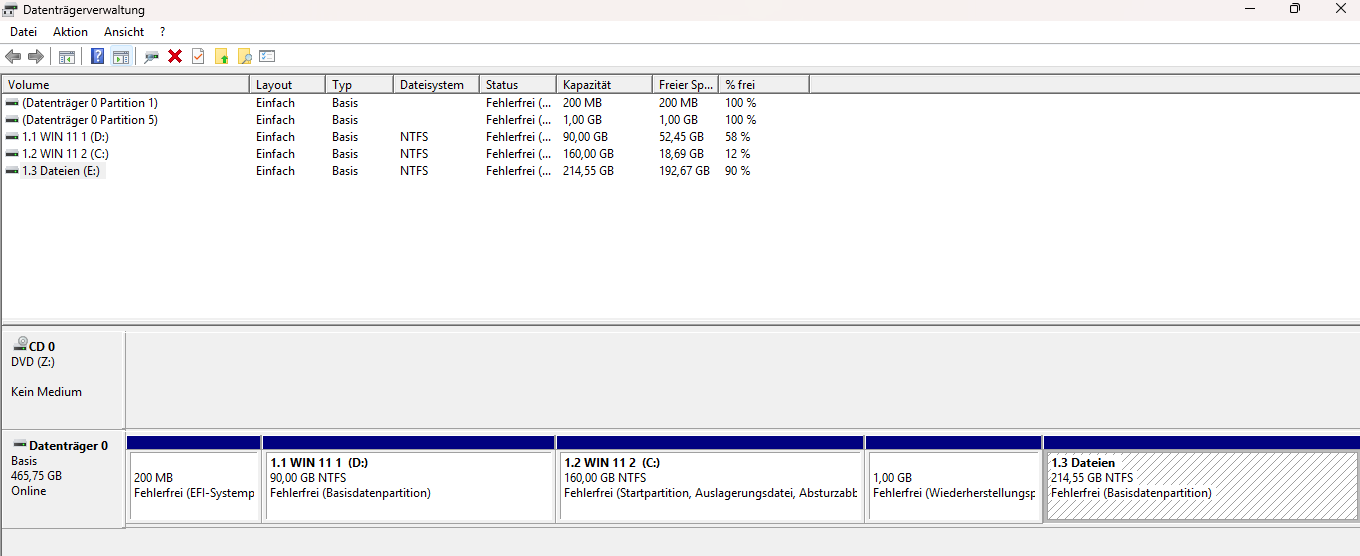Sort by the Status column header
The image size is (1360, 556).
(518, 85)
